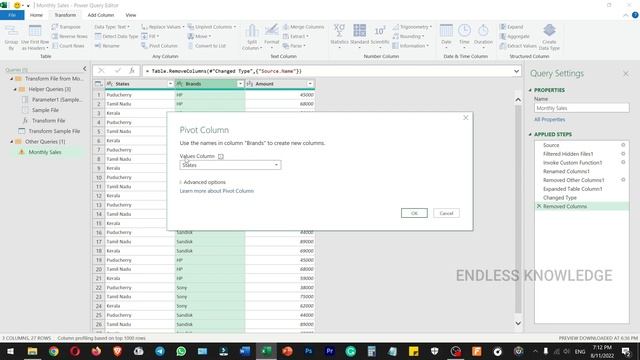Open Windows Start menu
The width and height of the screenshot is (640, 360).
tap(10, 351)
